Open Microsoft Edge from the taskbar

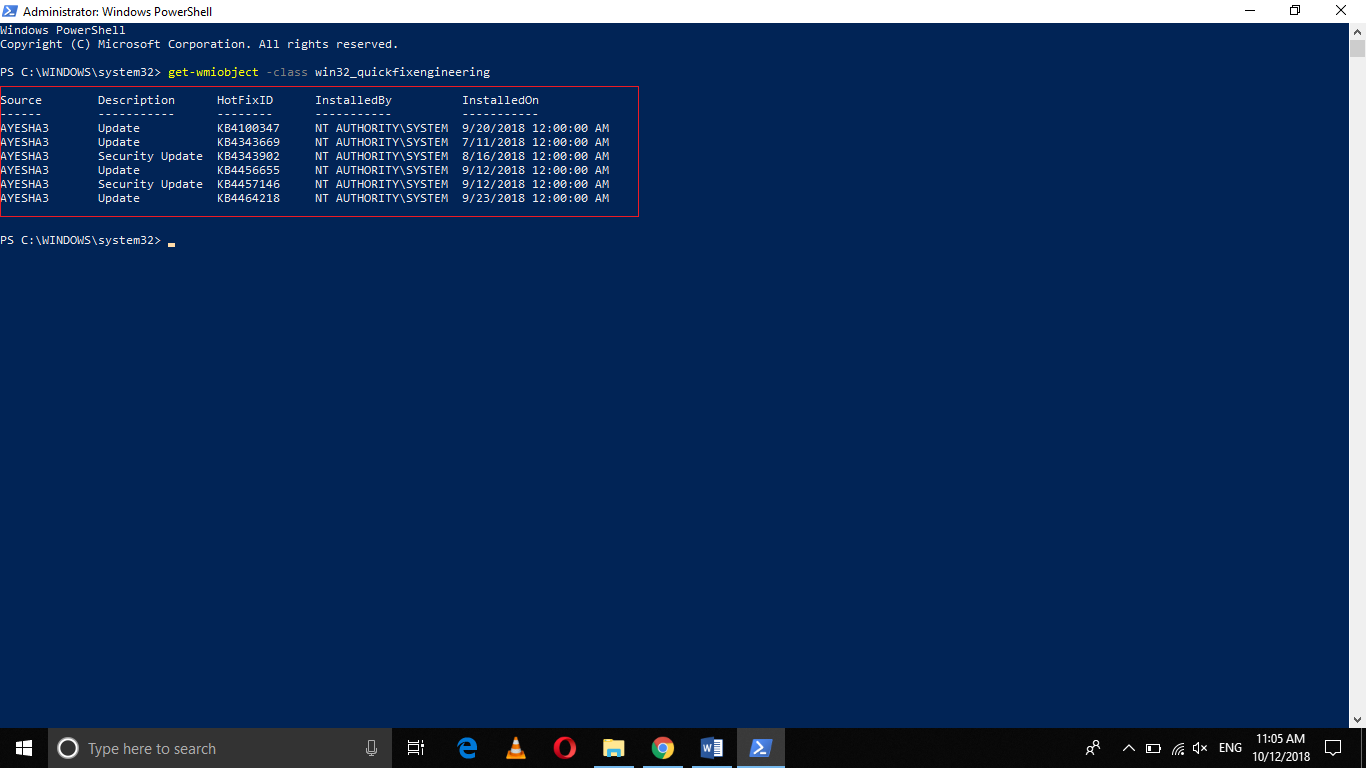467,748
